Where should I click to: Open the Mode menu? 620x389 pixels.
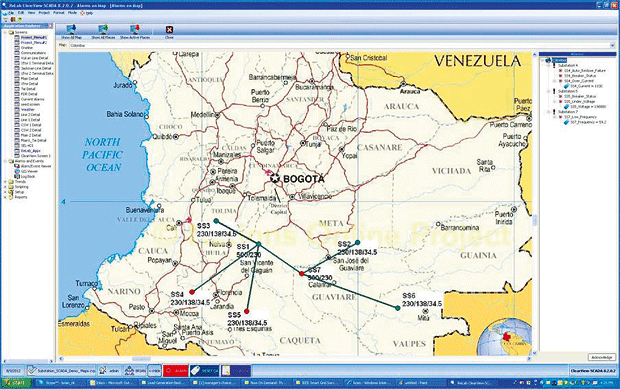pyautogui.click(x=72, y=13)
